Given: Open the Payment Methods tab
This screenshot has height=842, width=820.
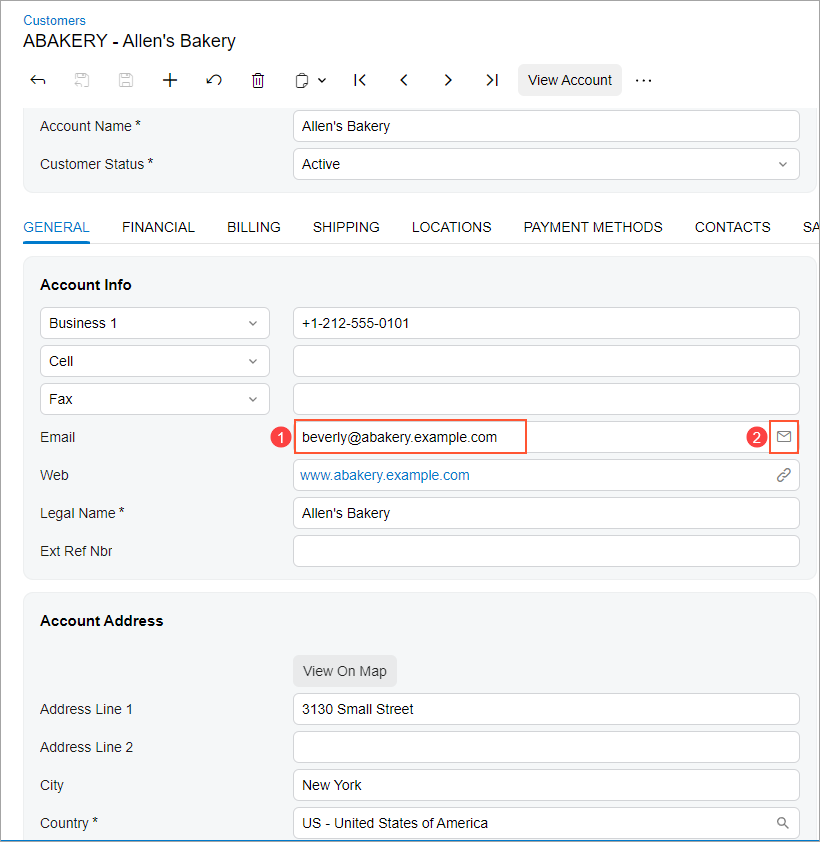Looking at the screenshot, I should tap(593, 227).
